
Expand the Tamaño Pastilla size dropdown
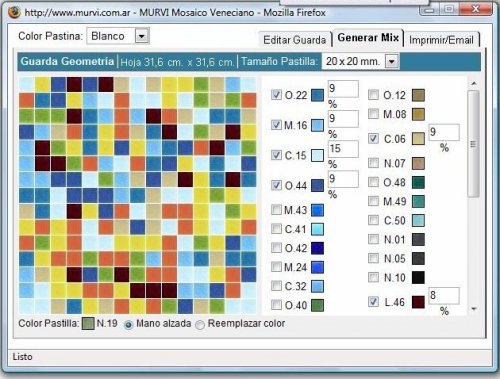392,61
